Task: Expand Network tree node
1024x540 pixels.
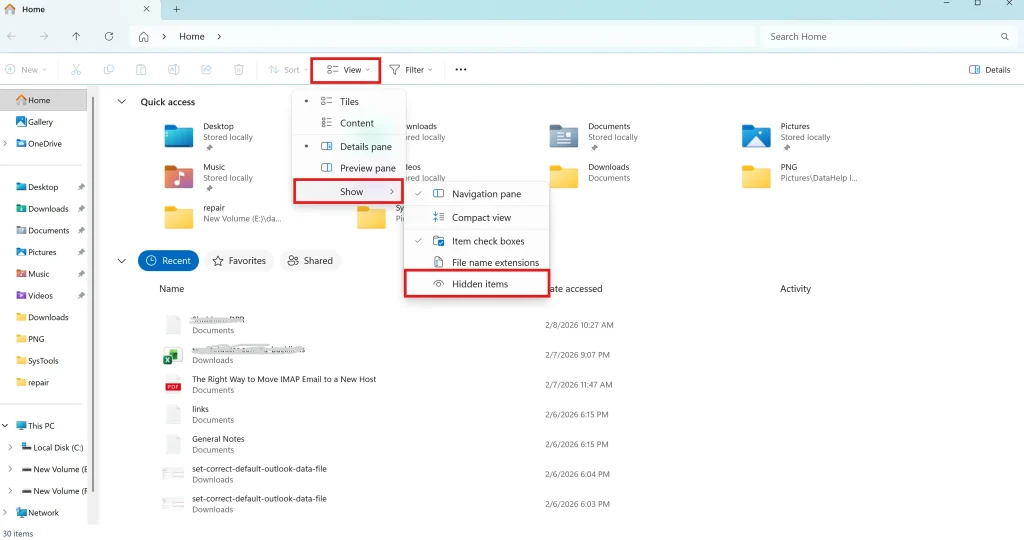Action: tap(5, 513)
